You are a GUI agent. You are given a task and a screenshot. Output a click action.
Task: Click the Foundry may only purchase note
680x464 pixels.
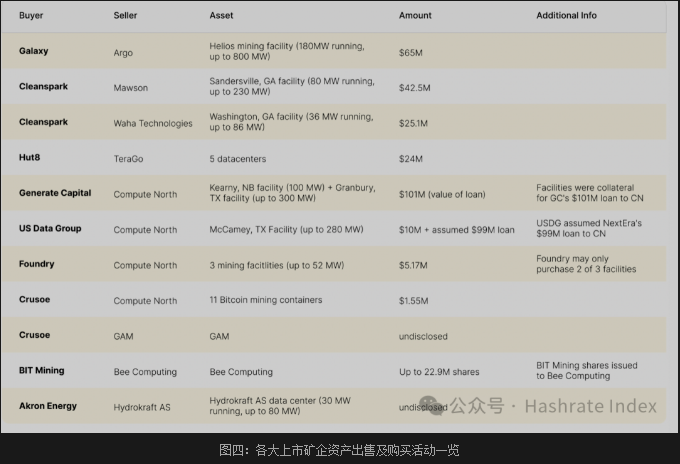[586, 264]
